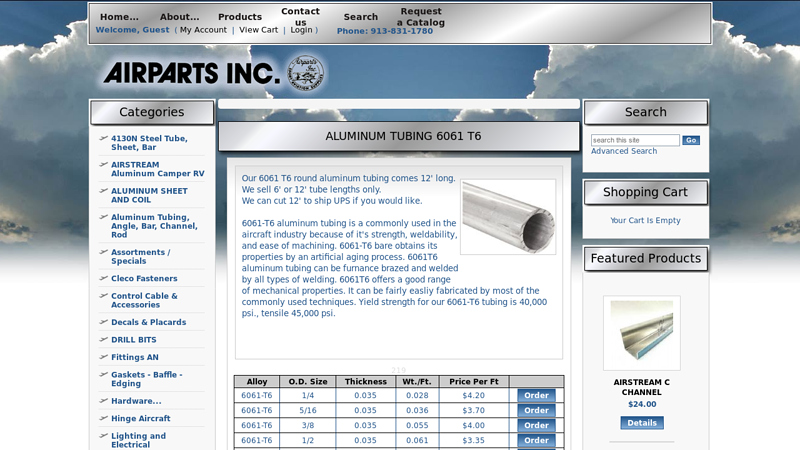Go to the Contact us page

301,17
